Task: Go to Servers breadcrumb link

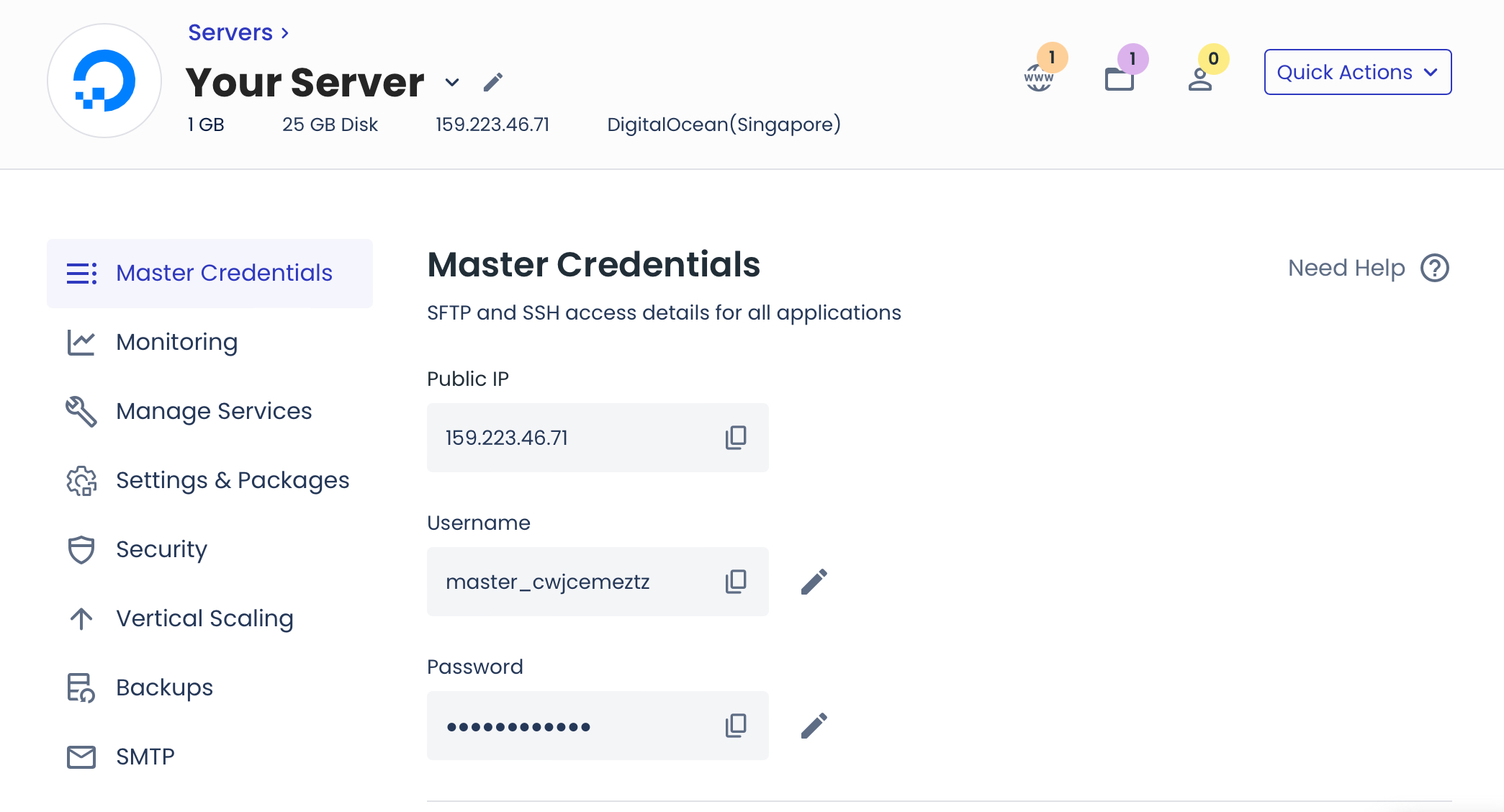Action: click(230, 32)
